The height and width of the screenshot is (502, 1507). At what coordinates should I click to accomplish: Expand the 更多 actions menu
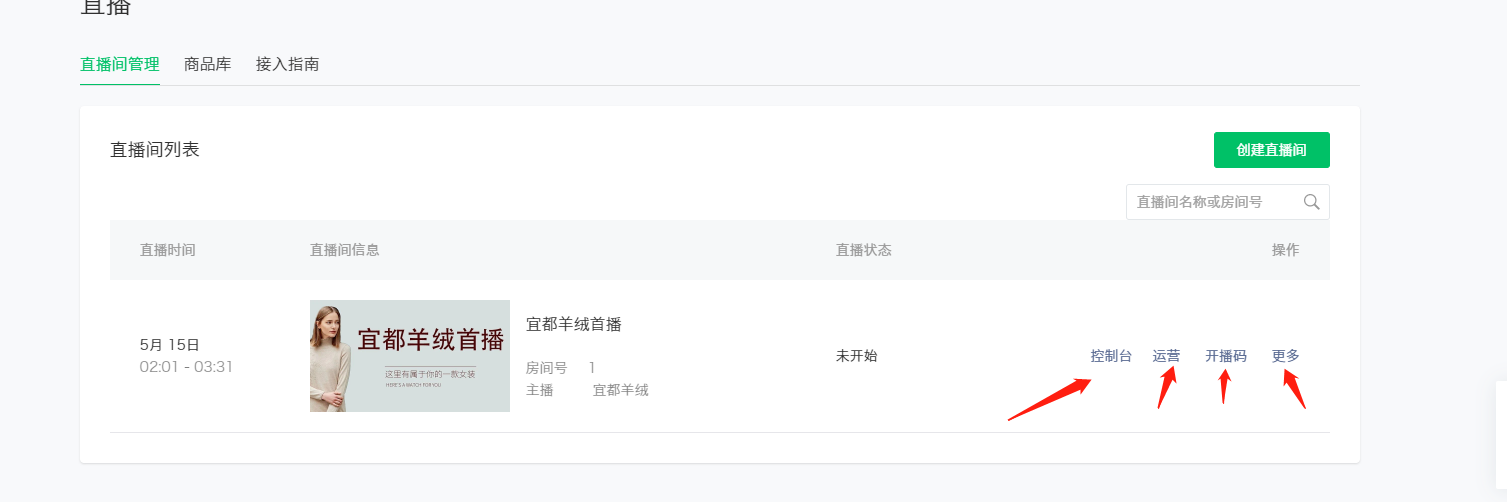1286,356
